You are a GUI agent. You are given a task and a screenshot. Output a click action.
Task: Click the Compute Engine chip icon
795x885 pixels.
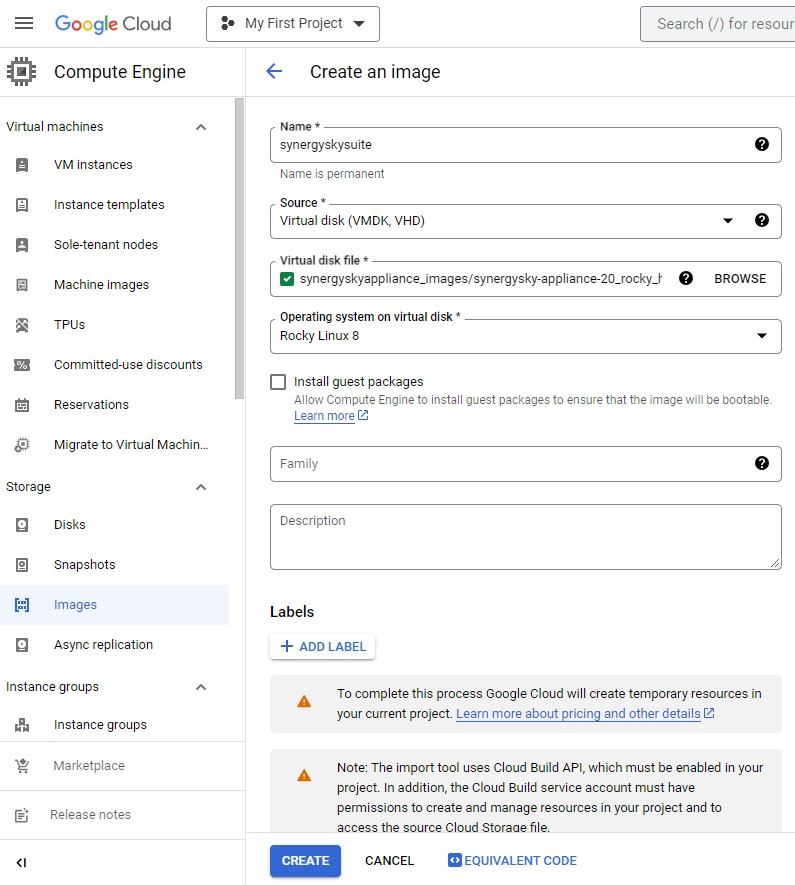click(x=21, y=72)
